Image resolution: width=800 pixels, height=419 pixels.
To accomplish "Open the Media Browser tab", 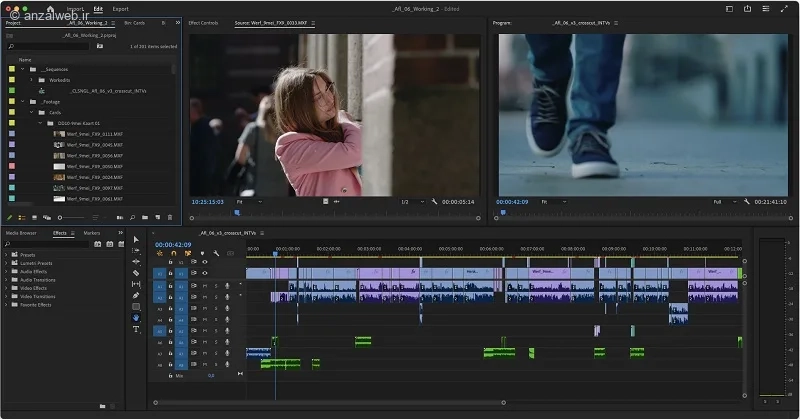I will [x=21, y=233].
